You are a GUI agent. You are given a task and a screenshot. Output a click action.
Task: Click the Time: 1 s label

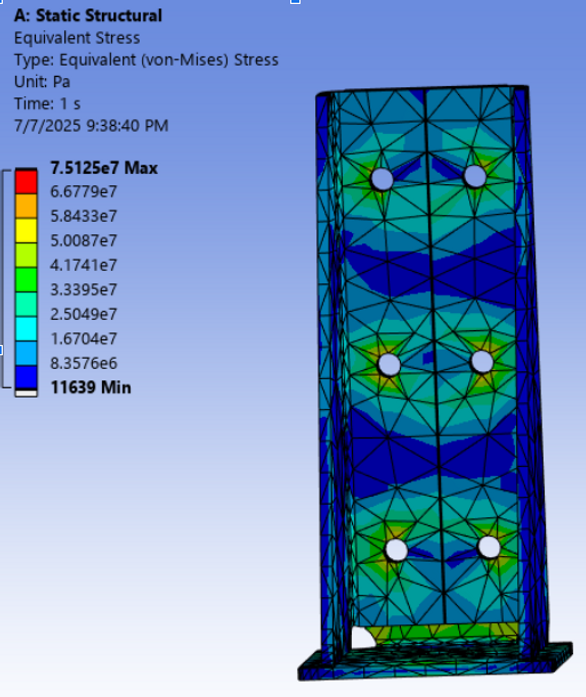pyautogui.click(x=47, y=104)
